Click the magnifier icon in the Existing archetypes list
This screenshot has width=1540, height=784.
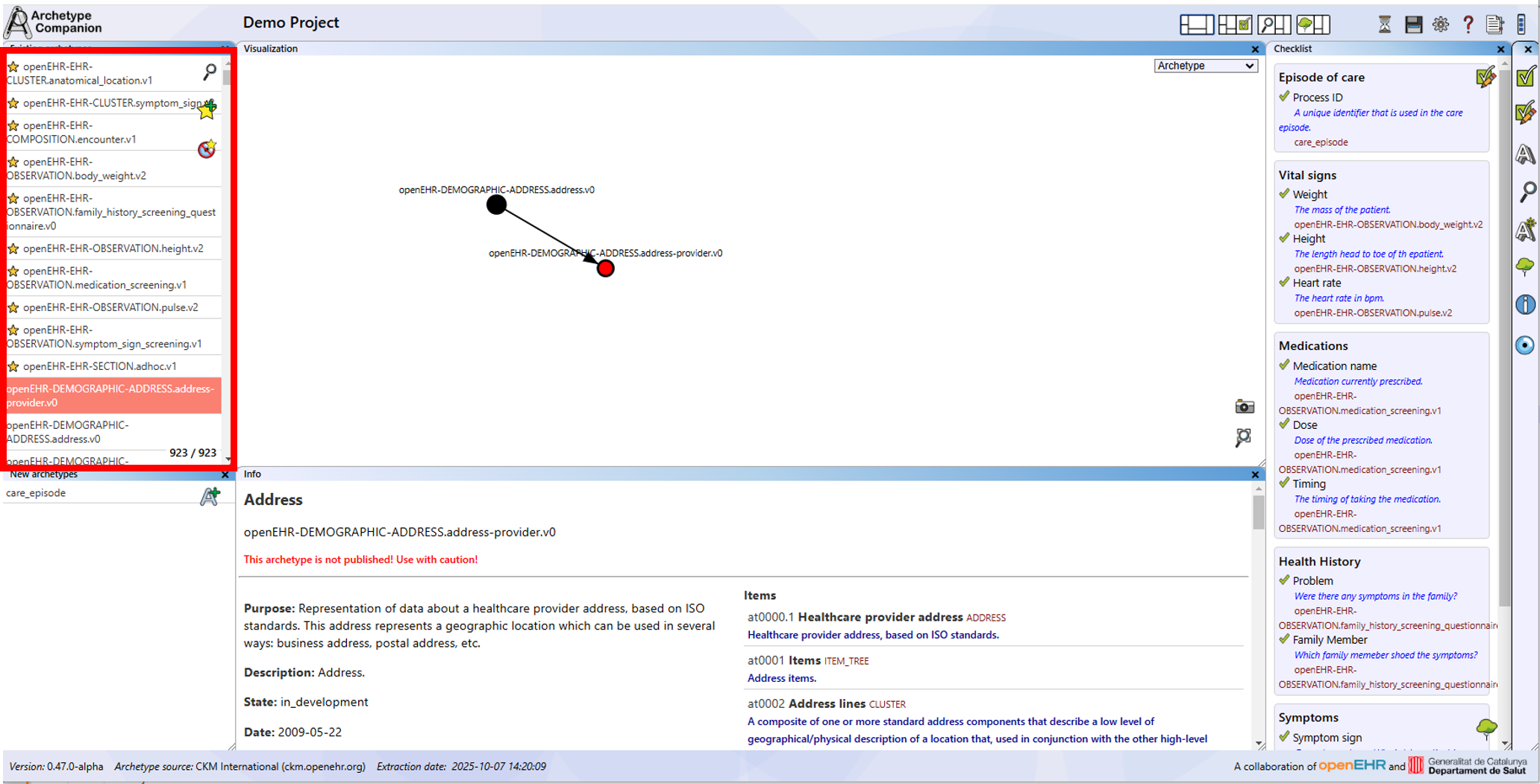coord(210,72)
